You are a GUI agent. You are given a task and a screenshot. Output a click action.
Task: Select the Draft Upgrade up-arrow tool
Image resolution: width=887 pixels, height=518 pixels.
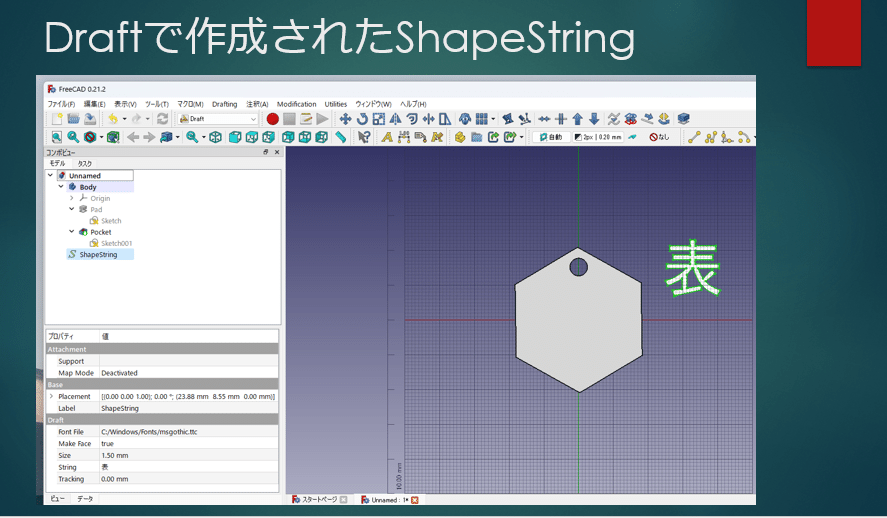578,119
